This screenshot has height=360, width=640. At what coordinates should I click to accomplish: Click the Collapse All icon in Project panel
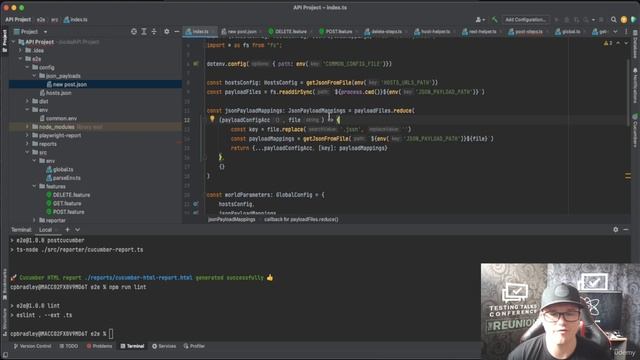coord(154,31)
